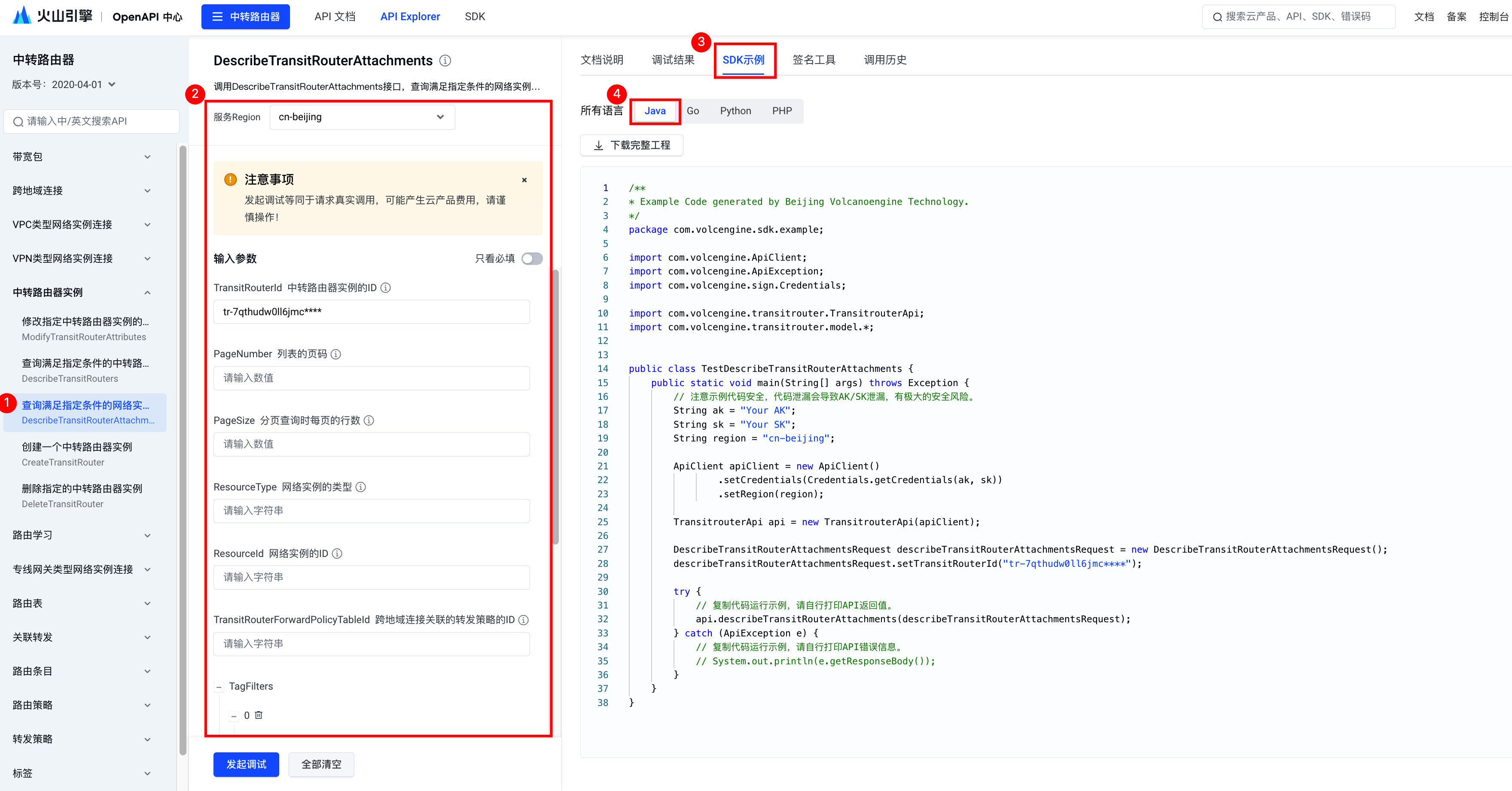
Task: Select Python language tab
Action: [735, 111]
